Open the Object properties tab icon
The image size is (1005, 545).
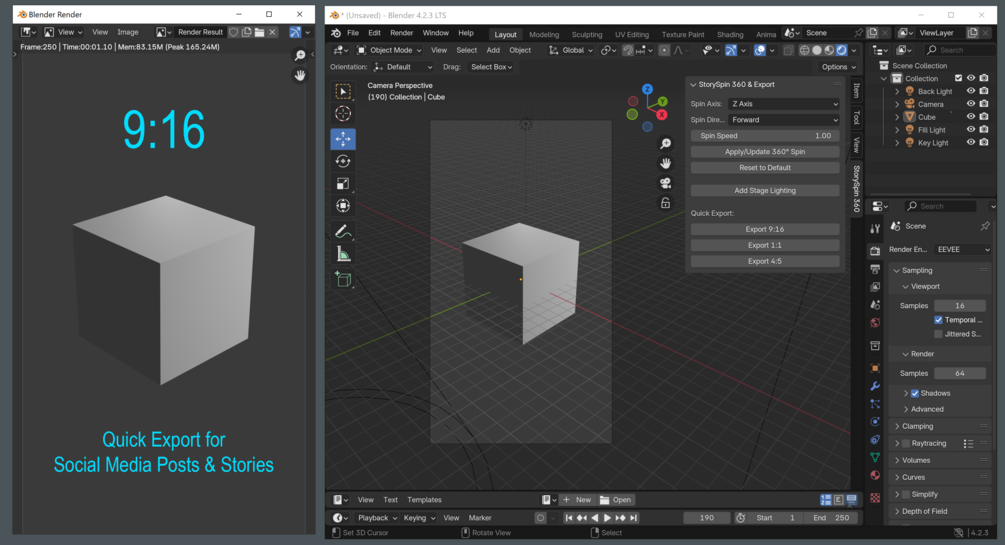[875, 368]
